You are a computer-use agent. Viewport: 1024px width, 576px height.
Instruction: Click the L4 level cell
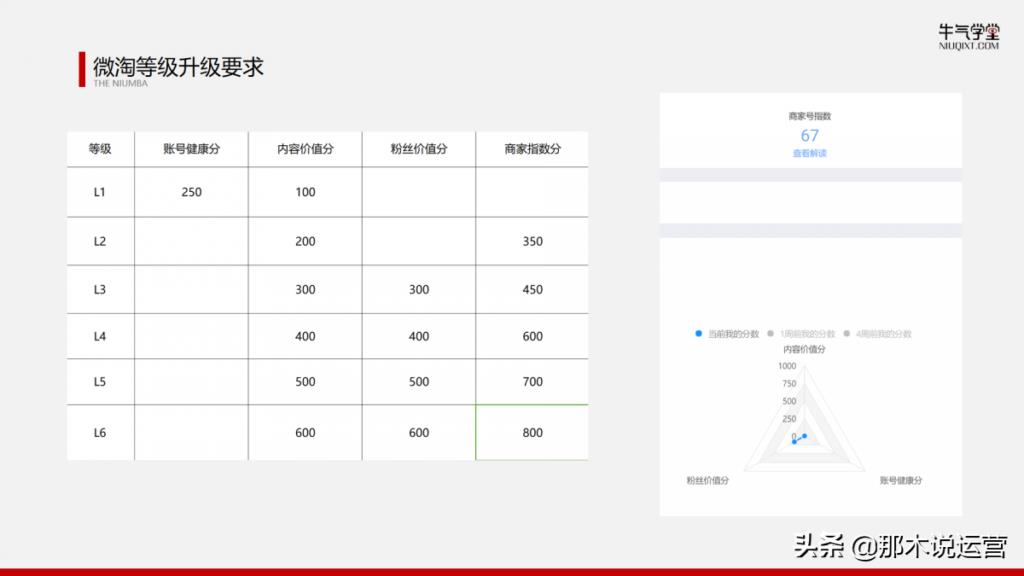click(100, 336)
